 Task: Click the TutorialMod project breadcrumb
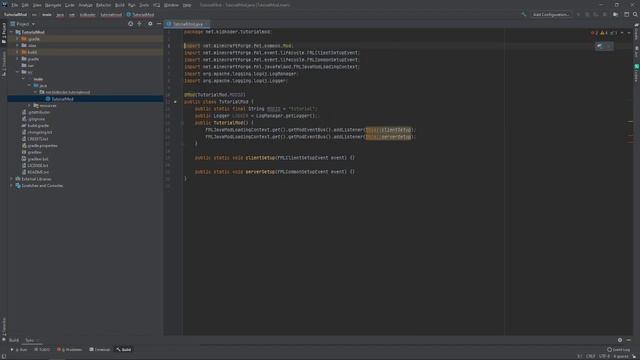click(x=16, y=14)
